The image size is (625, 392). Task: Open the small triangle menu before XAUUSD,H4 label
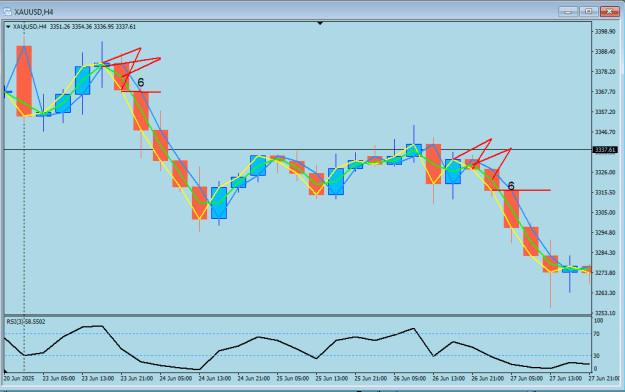(x=8, y=27)
